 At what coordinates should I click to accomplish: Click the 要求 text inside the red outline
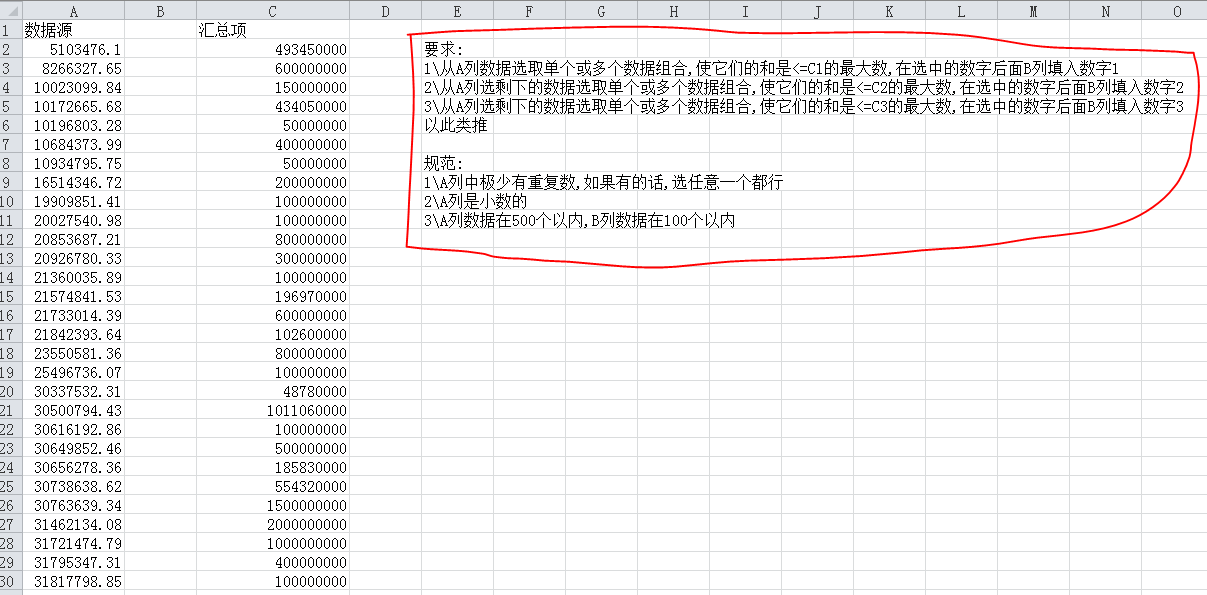[438, 50]
